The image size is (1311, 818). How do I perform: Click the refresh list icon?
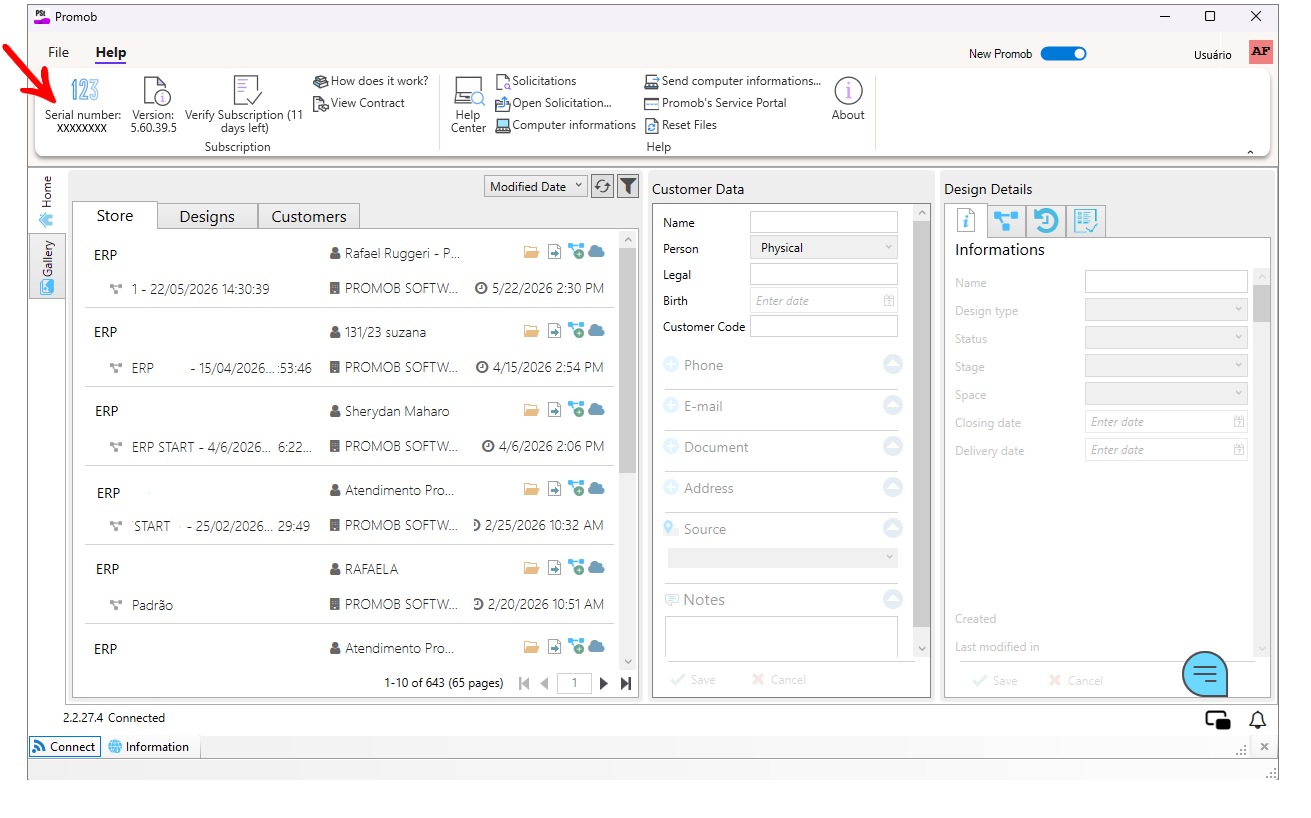pyautogui.click(x=602, y=186)
